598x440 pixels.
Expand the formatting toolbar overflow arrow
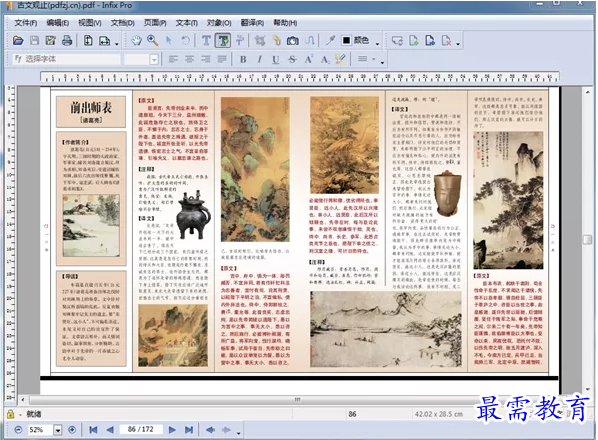(382, 63)
